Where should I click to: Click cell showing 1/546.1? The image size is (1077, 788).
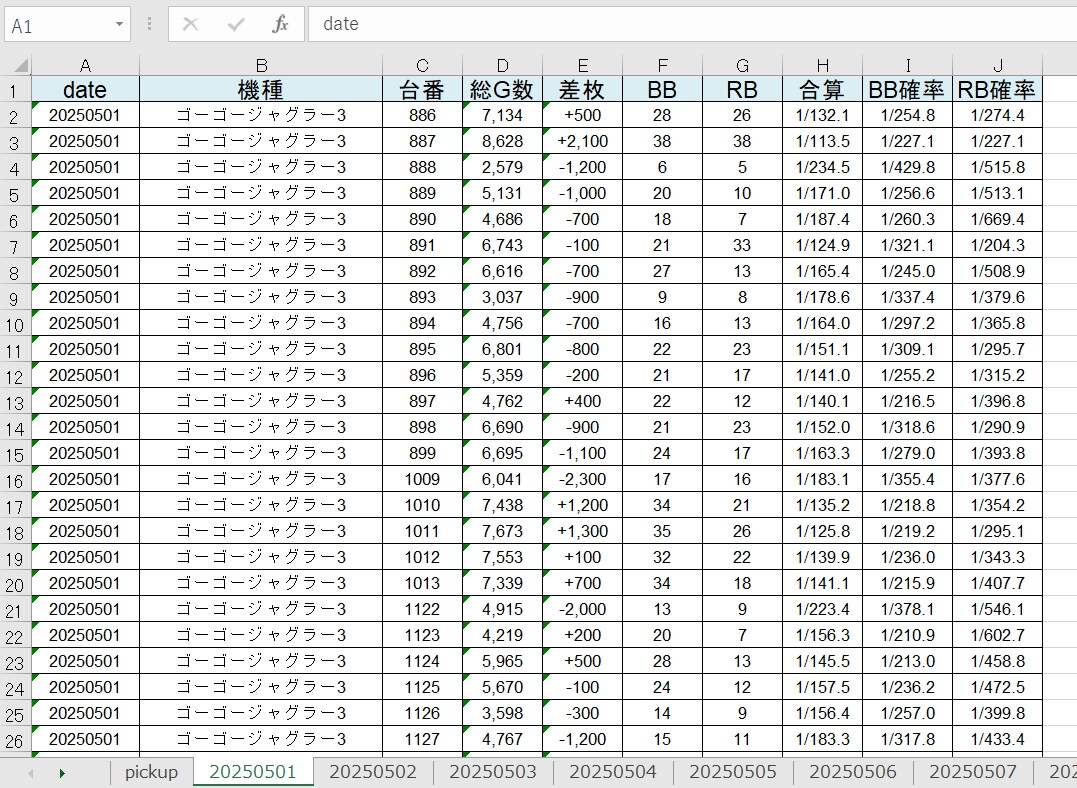[997, 609]
